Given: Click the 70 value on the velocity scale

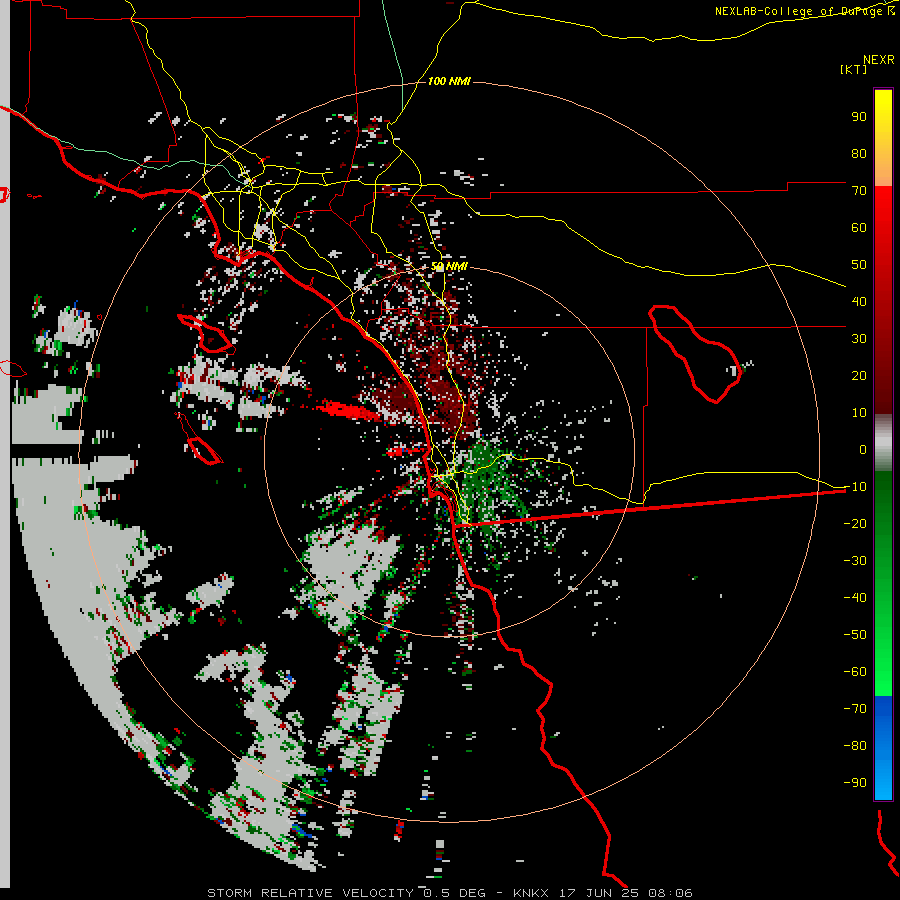Looking at the screenshot, I should (x=859, y=191).
